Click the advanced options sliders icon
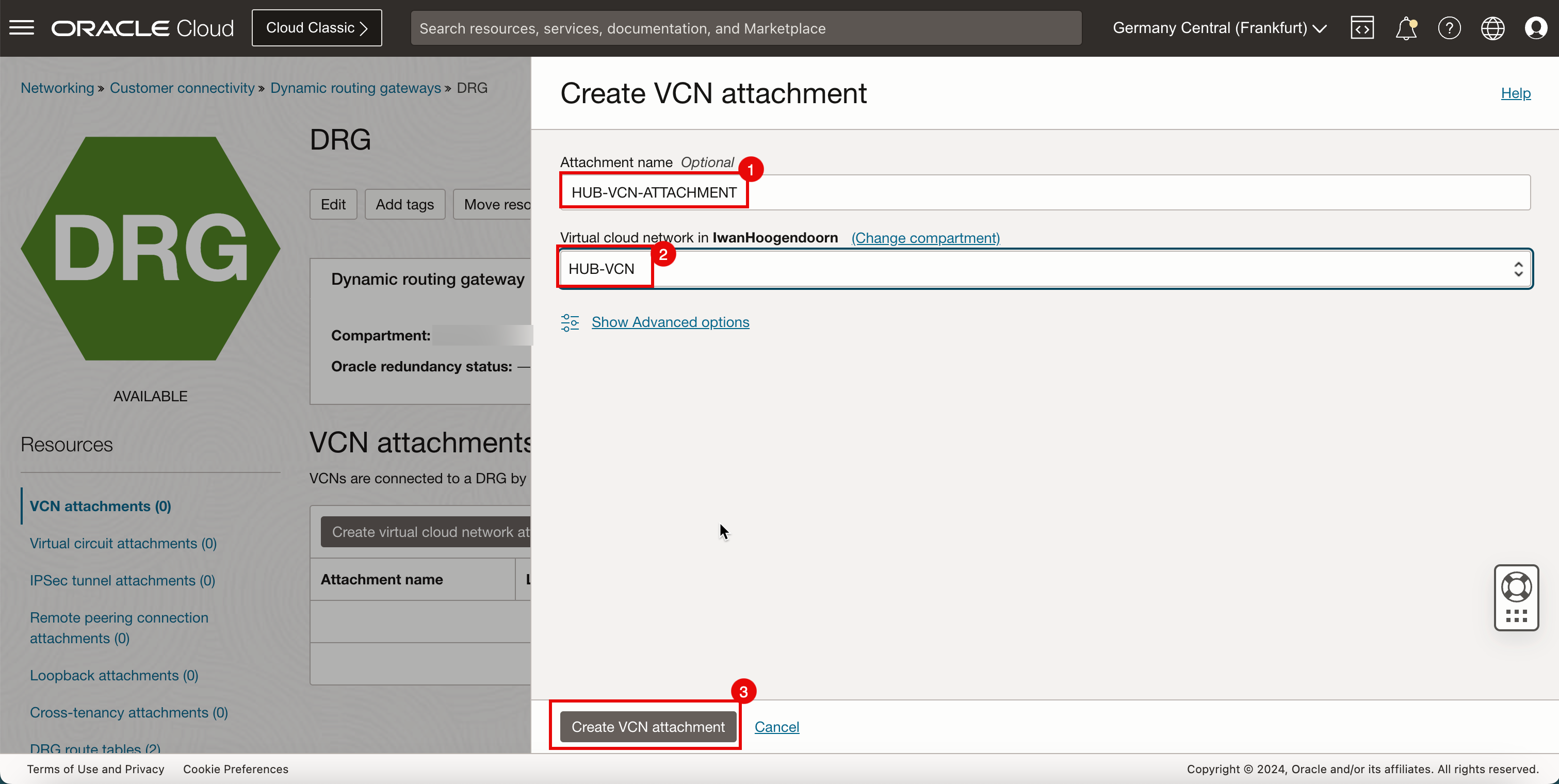The height and width of the screenshot is (784, 1559). [570, 322]
